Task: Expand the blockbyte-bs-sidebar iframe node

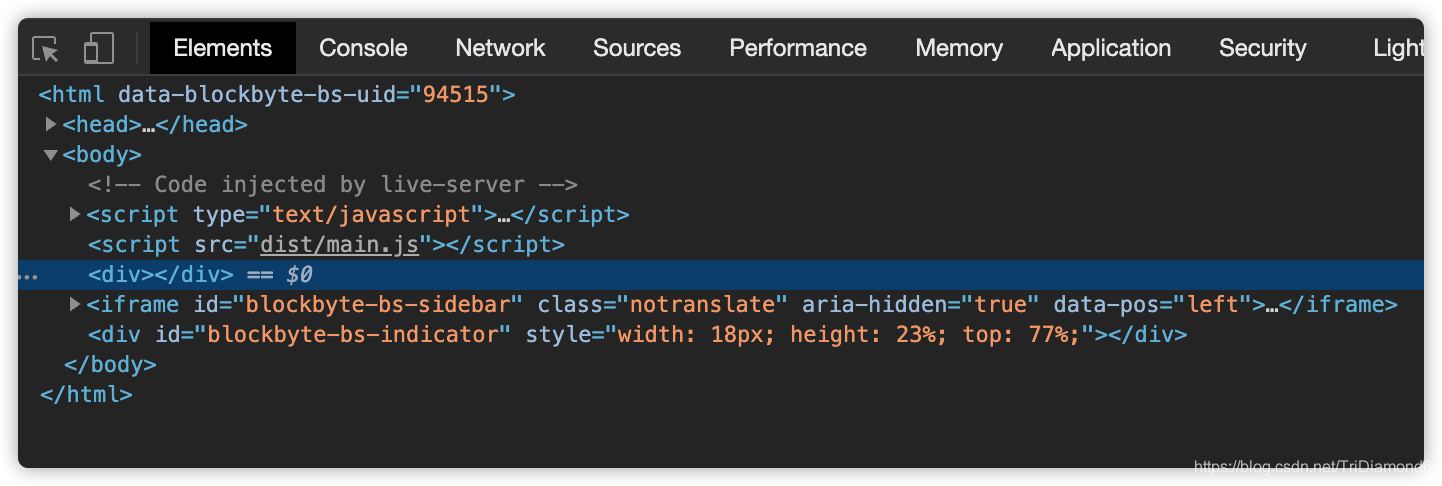Action: click(75, 305)
